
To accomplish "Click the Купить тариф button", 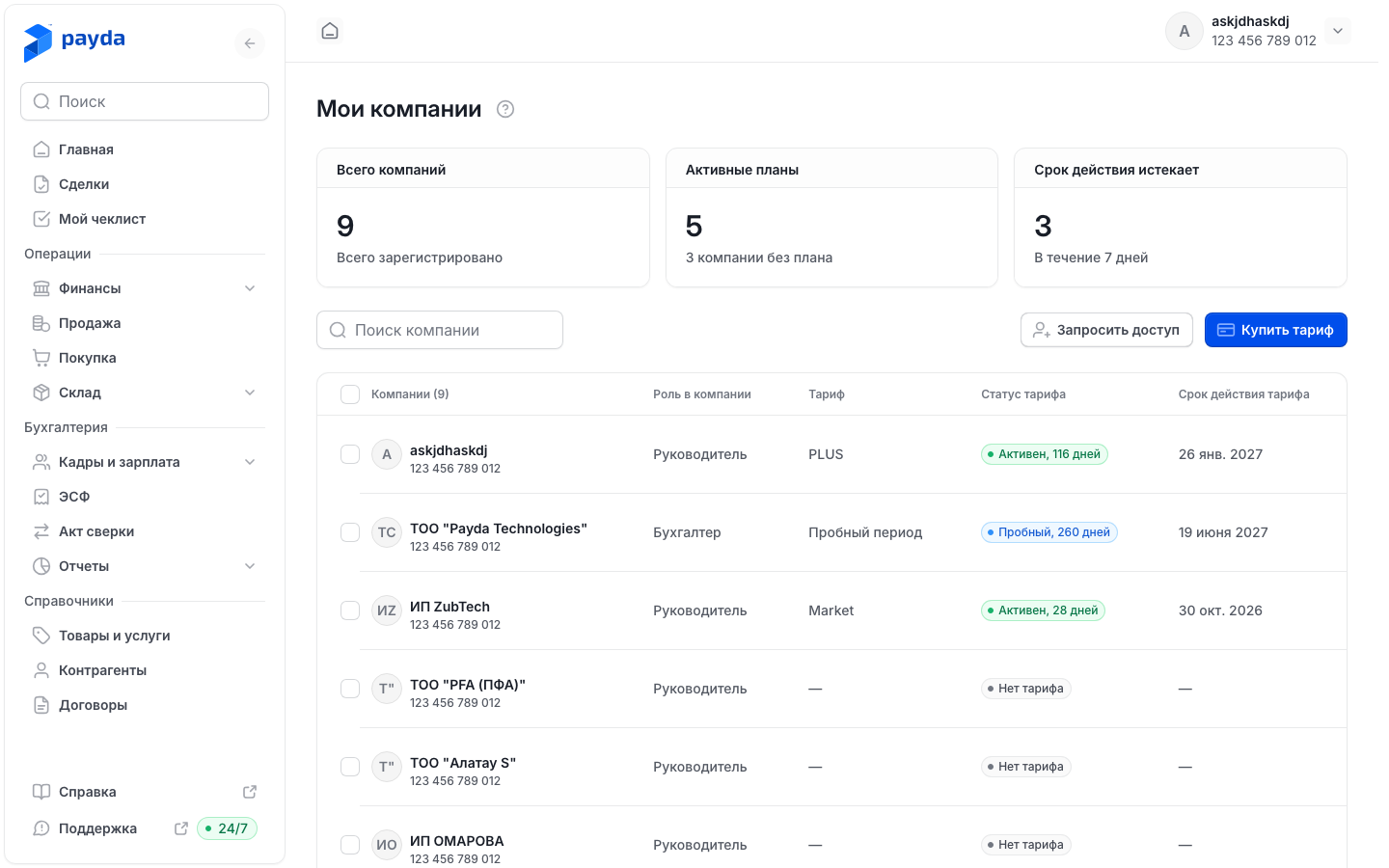I will pyautogui.click(x=1275, y=330).
